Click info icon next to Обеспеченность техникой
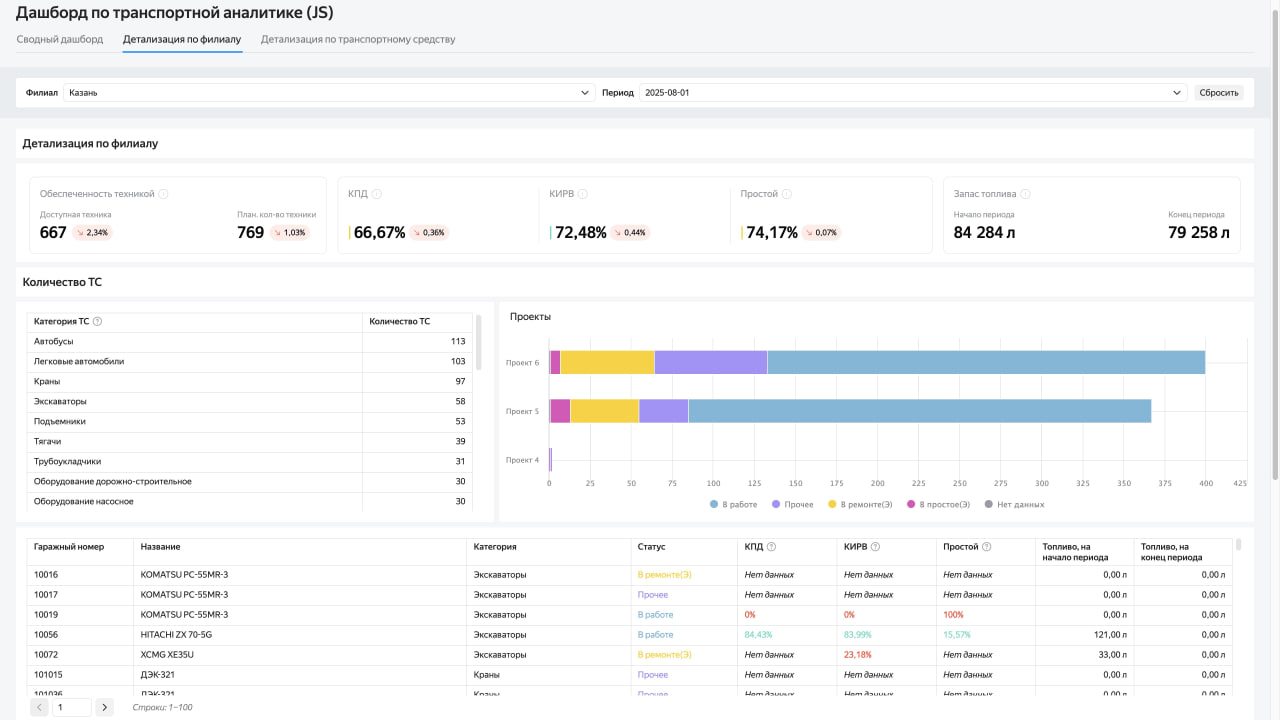 coord(163,194)
